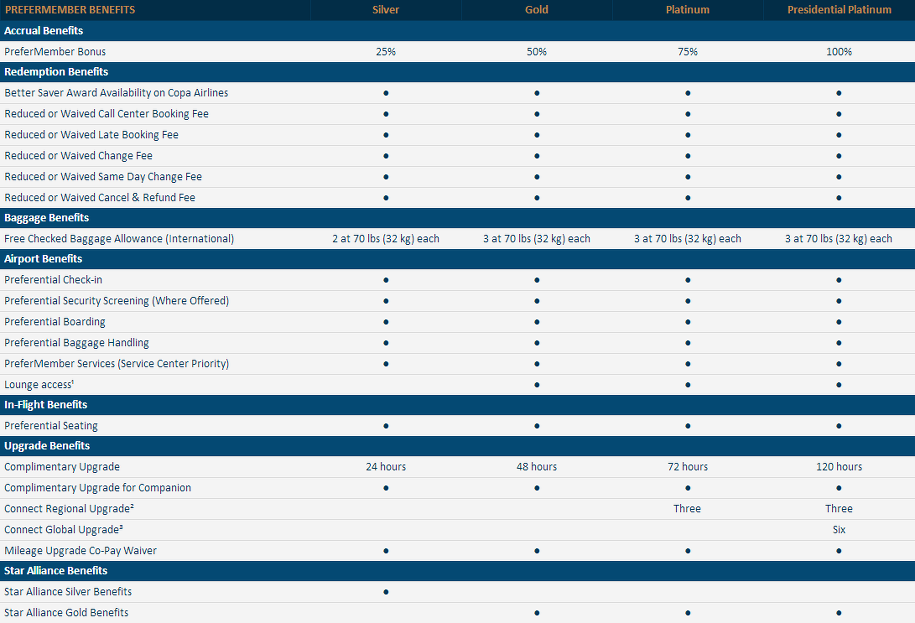Viewport: 915px width, 623px height.
Task: Click Silver bullet for Better Saver Award Availability
Action: (x=386, y=93)
